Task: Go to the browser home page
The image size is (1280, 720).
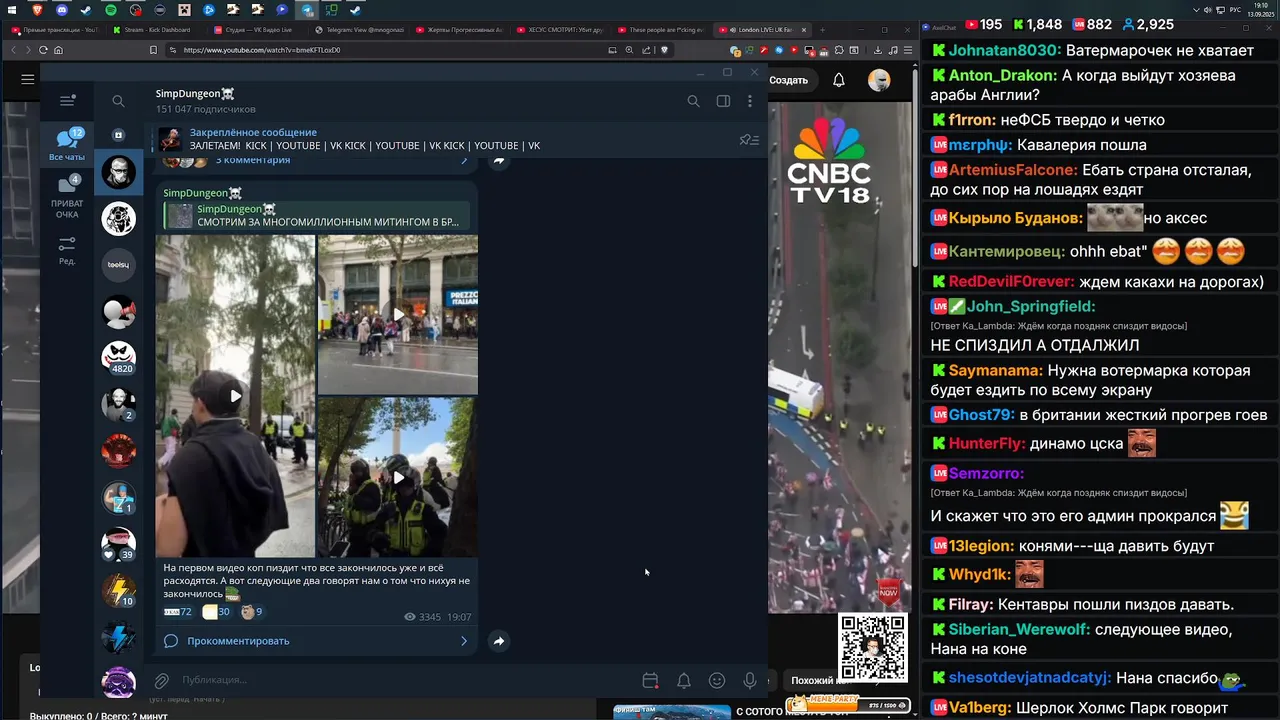Action: (59, 50)
